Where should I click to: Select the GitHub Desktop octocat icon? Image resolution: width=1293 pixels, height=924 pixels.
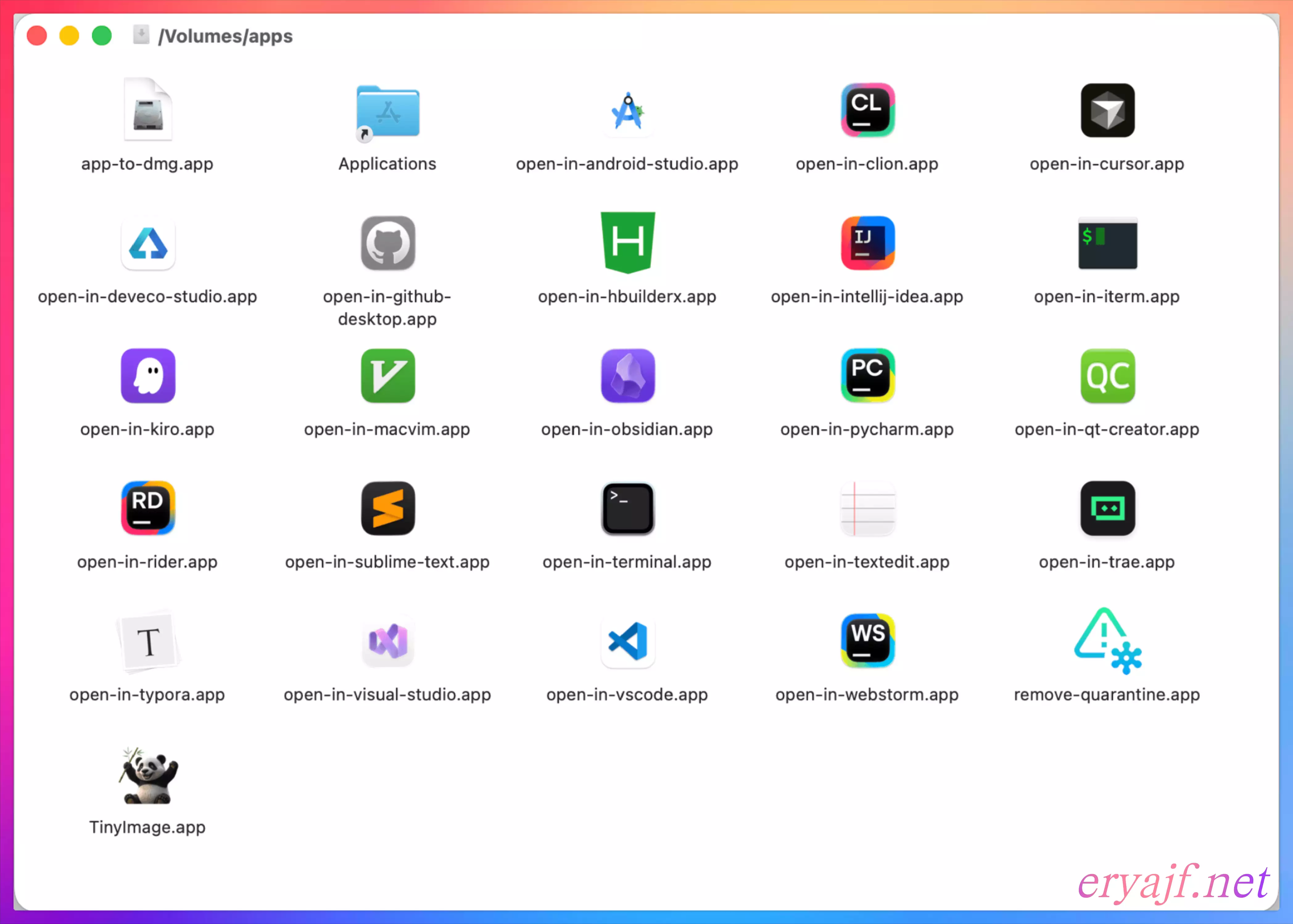[387, 243]
